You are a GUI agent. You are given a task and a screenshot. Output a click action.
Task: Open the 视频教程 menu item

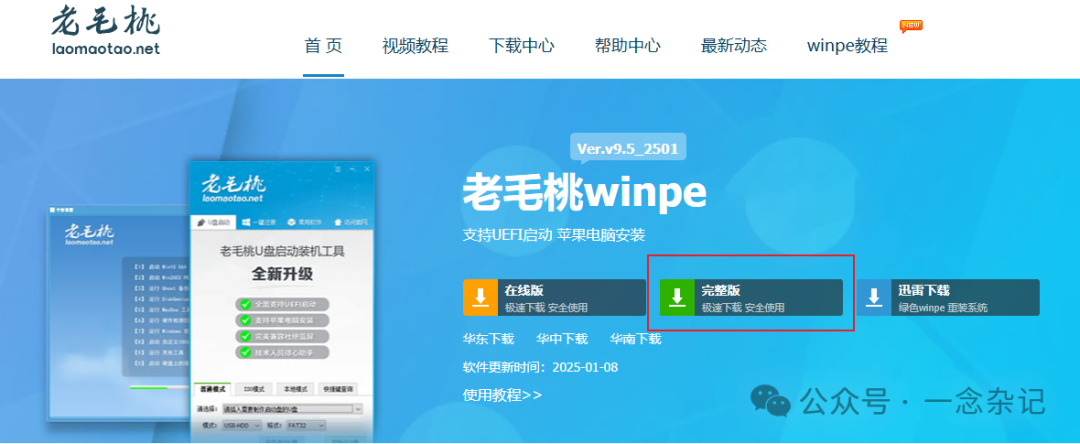click(x=415, y=46)
